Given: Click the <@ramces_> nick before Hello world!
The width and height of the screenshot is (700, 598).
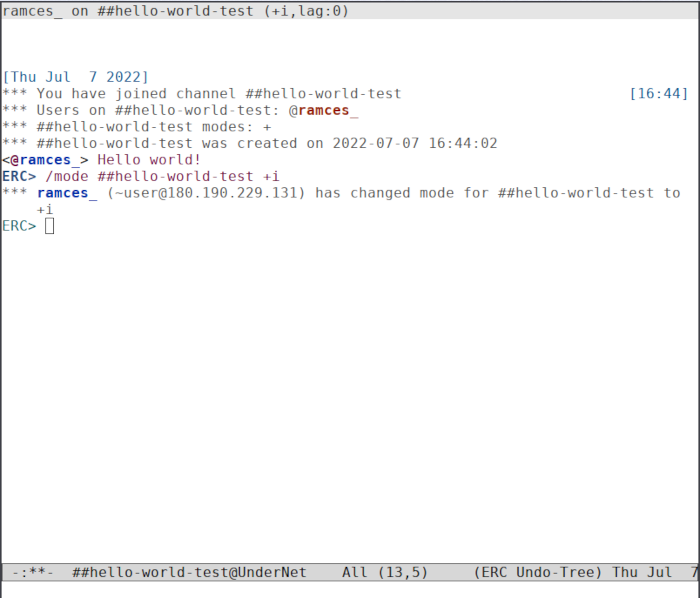Looking at the screenshot, I should coord(45,160).
